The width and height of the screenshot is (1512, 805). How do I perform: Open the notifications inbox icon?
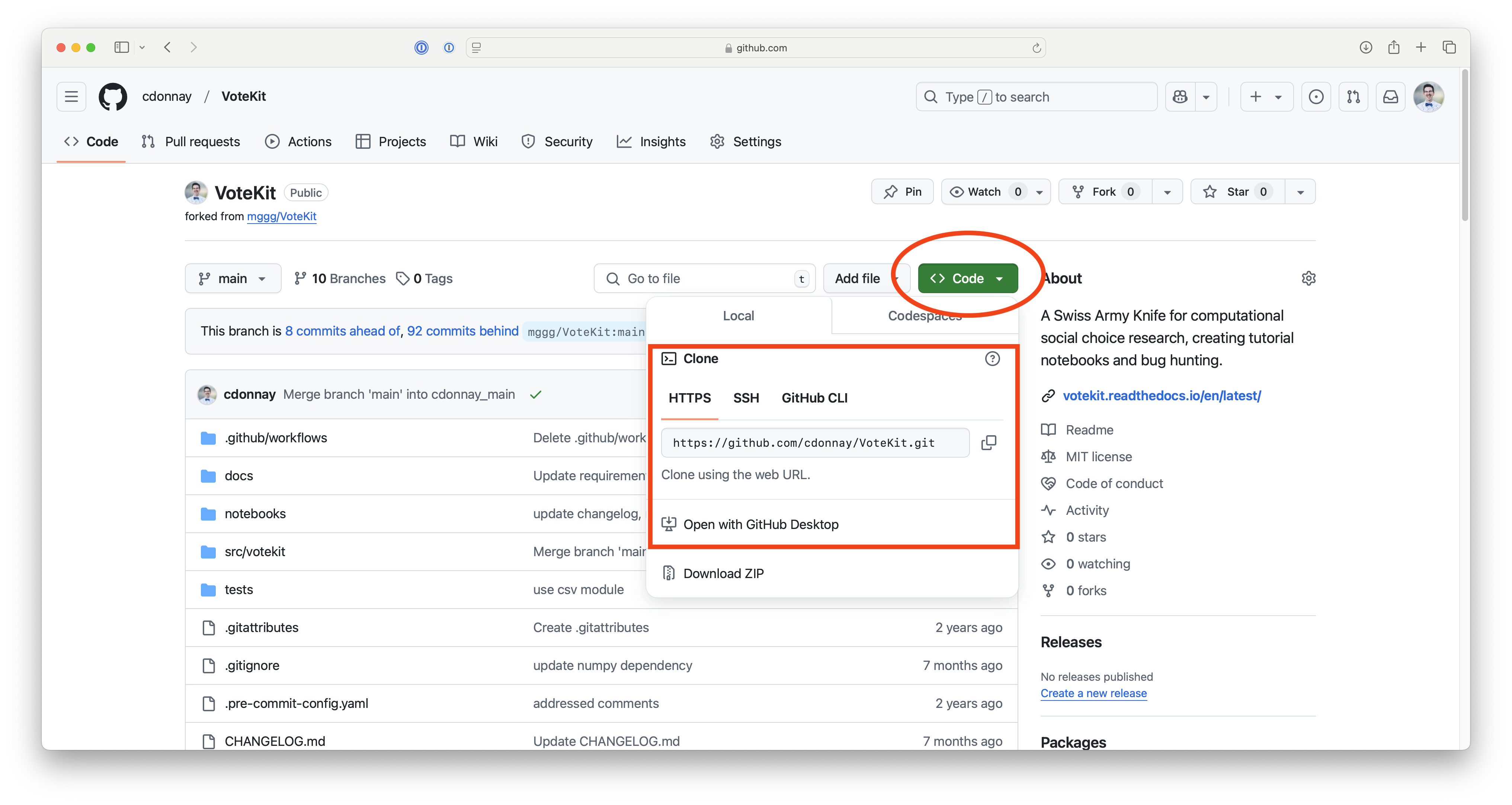[x=1390, y=97]
